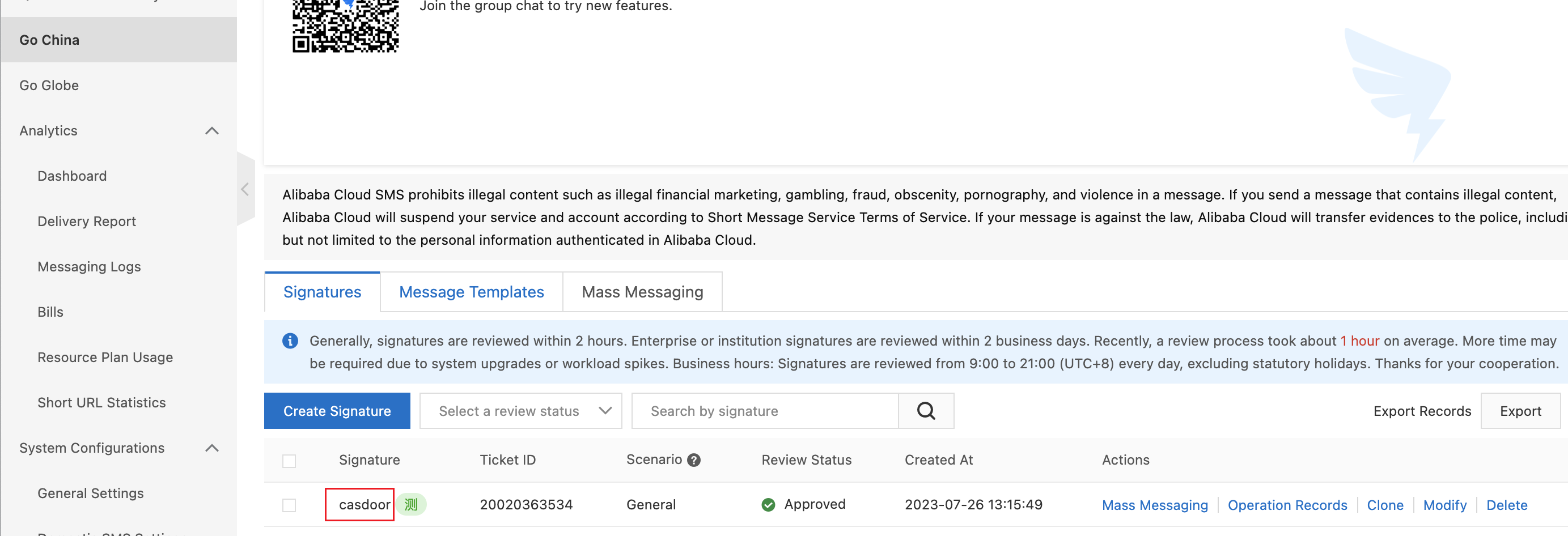Click the Create Signature button
This screenshot has width=1568, height=536.
pos(337,411)
